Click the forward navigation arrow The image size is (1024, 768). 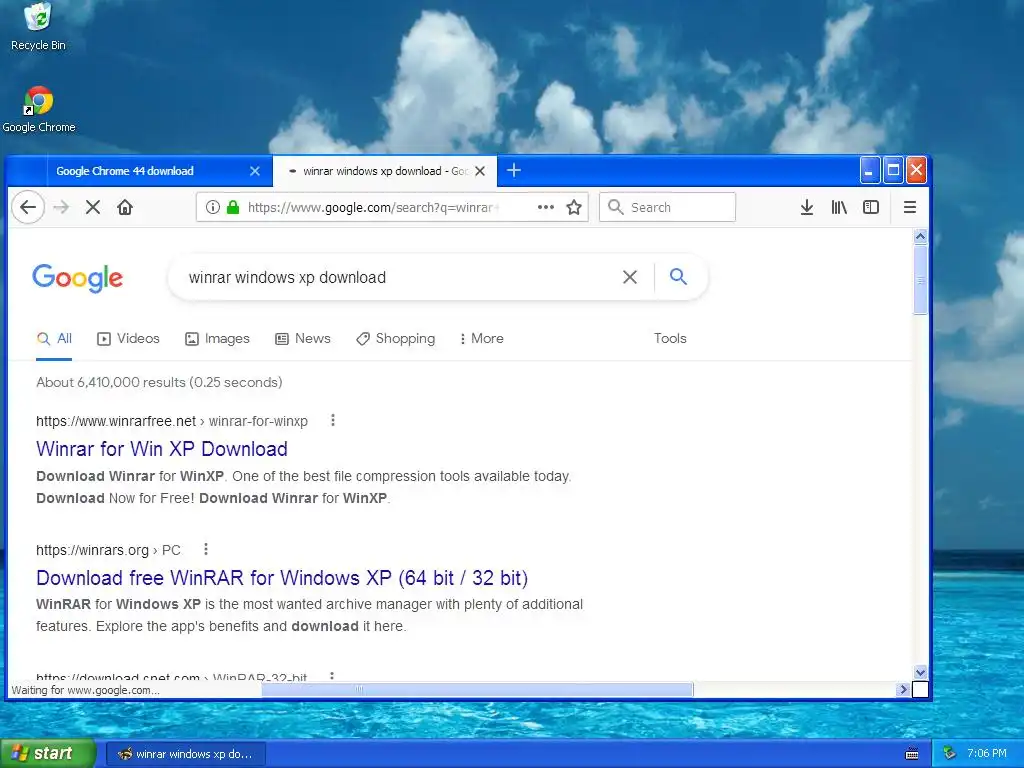[x=61, y=208]
